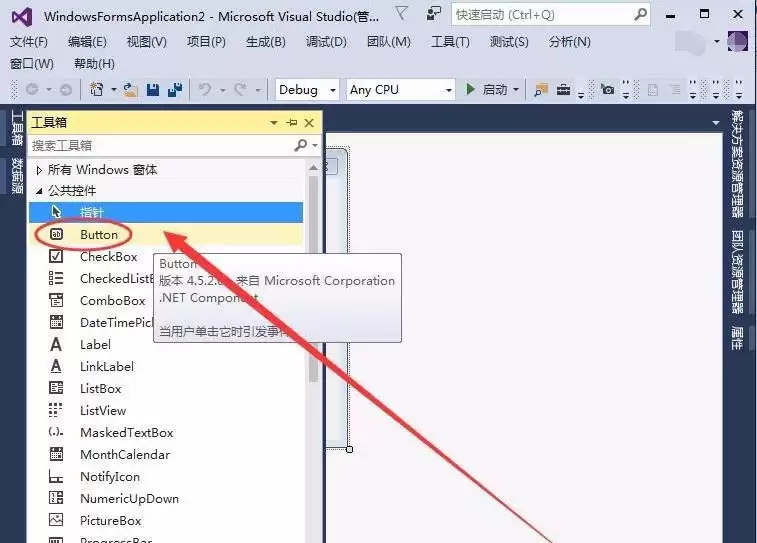Click the send feedback icon

(434, 14)
